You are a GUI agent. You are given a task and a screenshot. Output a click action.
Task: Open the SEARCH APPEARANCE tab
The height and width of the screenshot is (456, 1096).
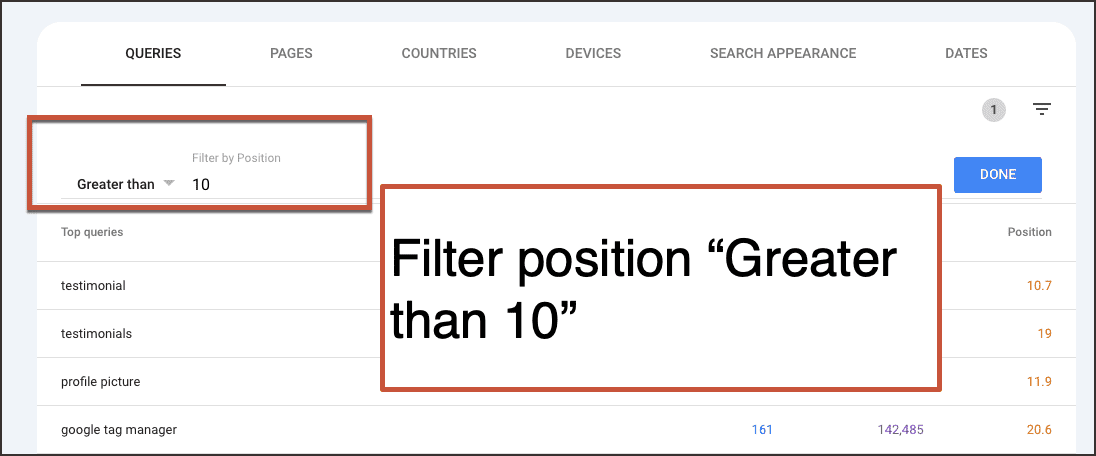pos(783,53)
